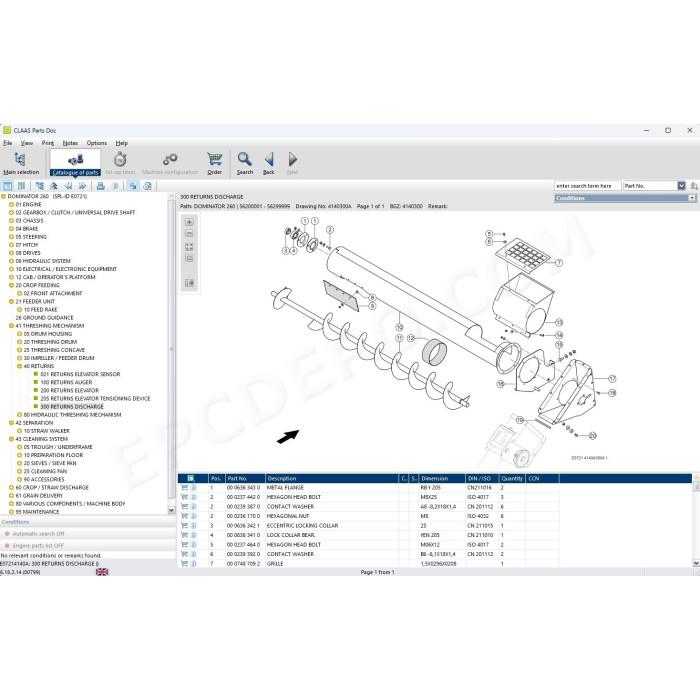
Task: Open the Notes menu
Action: coord(70,143)
